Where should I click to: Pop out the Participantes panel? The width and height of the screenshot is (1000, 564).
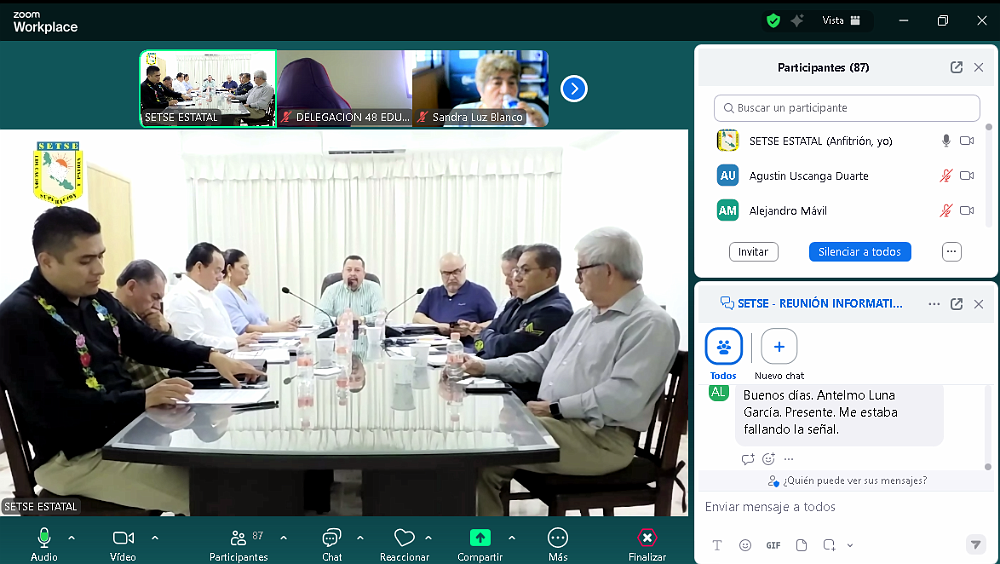coord(956,67)
